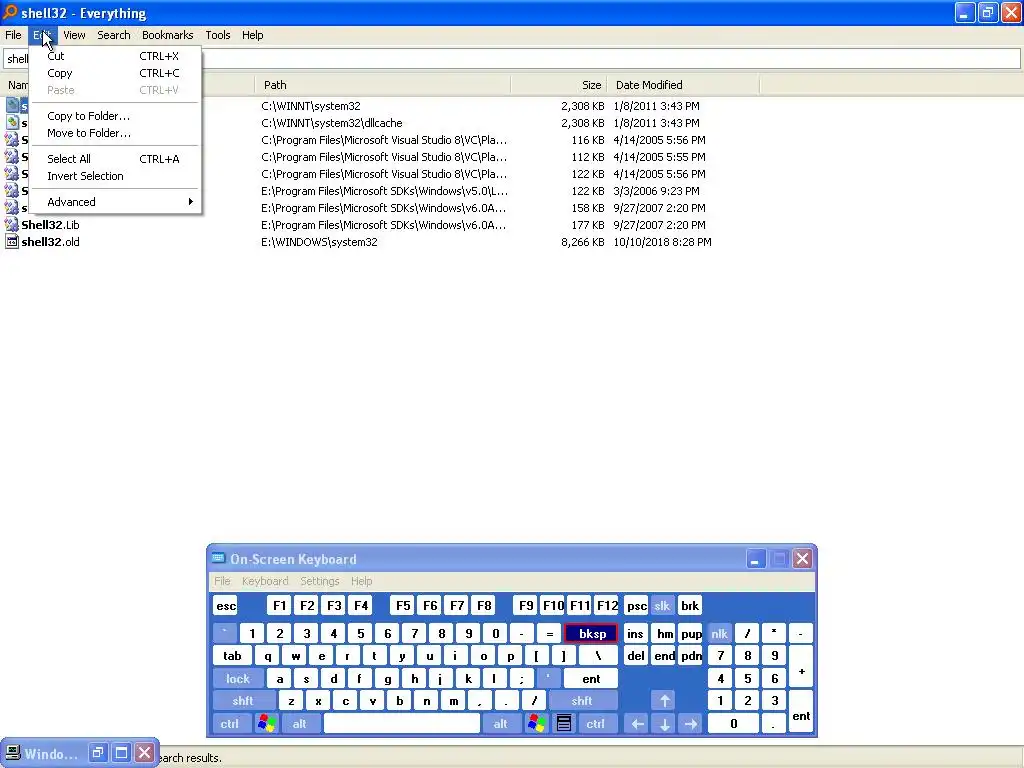Sort by Date Modified column header
The image size is (1024, 768).
coord(683,85)
